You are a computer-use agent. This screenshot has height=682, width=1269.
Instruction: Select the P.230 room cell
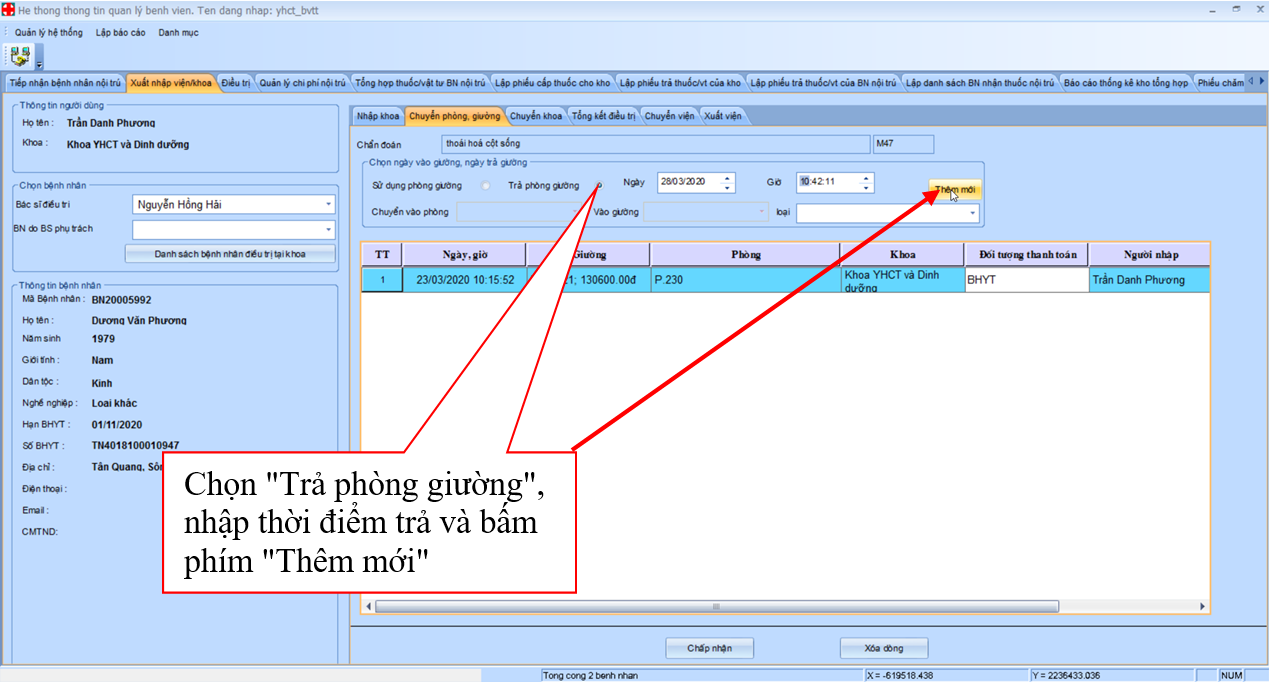click(x=745, y=280)
